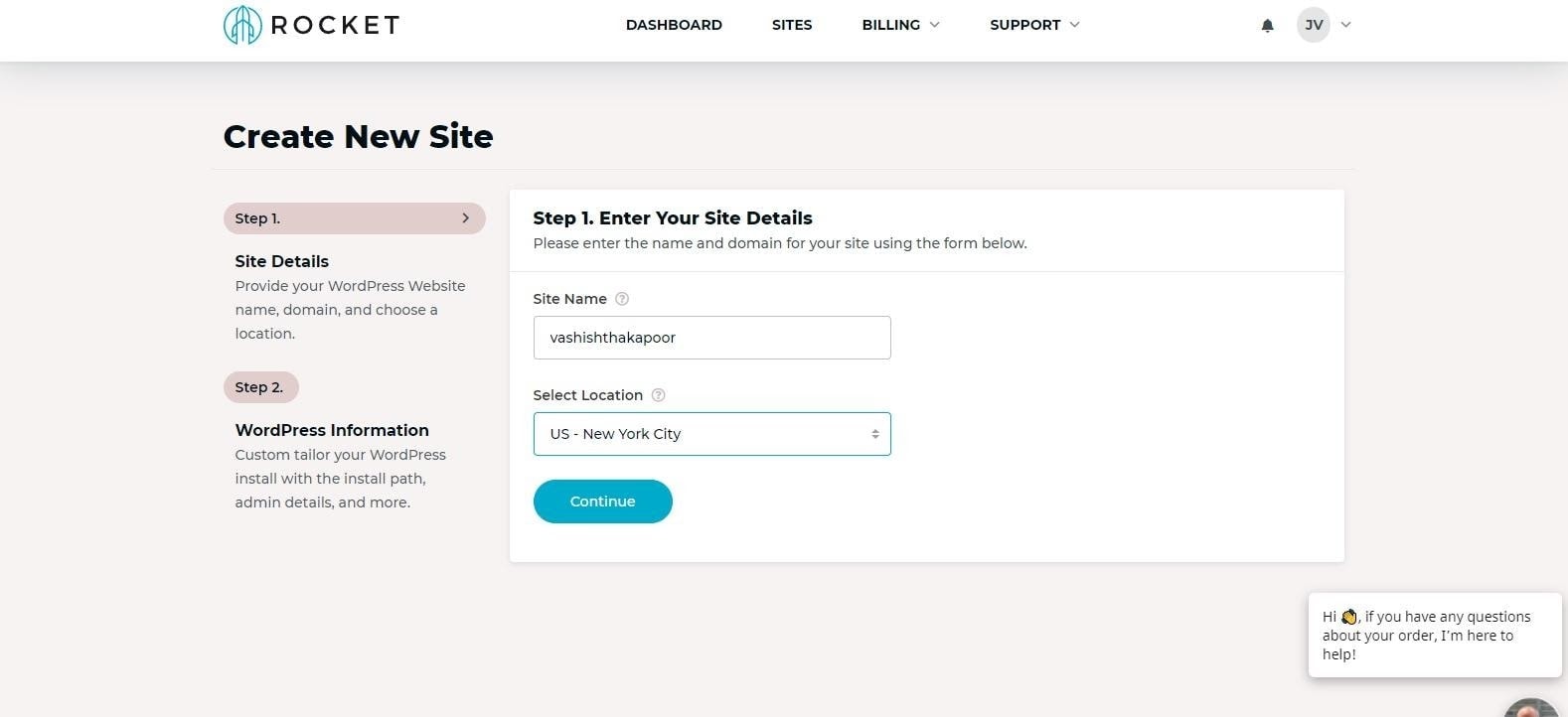
Task: Click the Step 1 chevron arrow
Action: [x=465, y=218]
